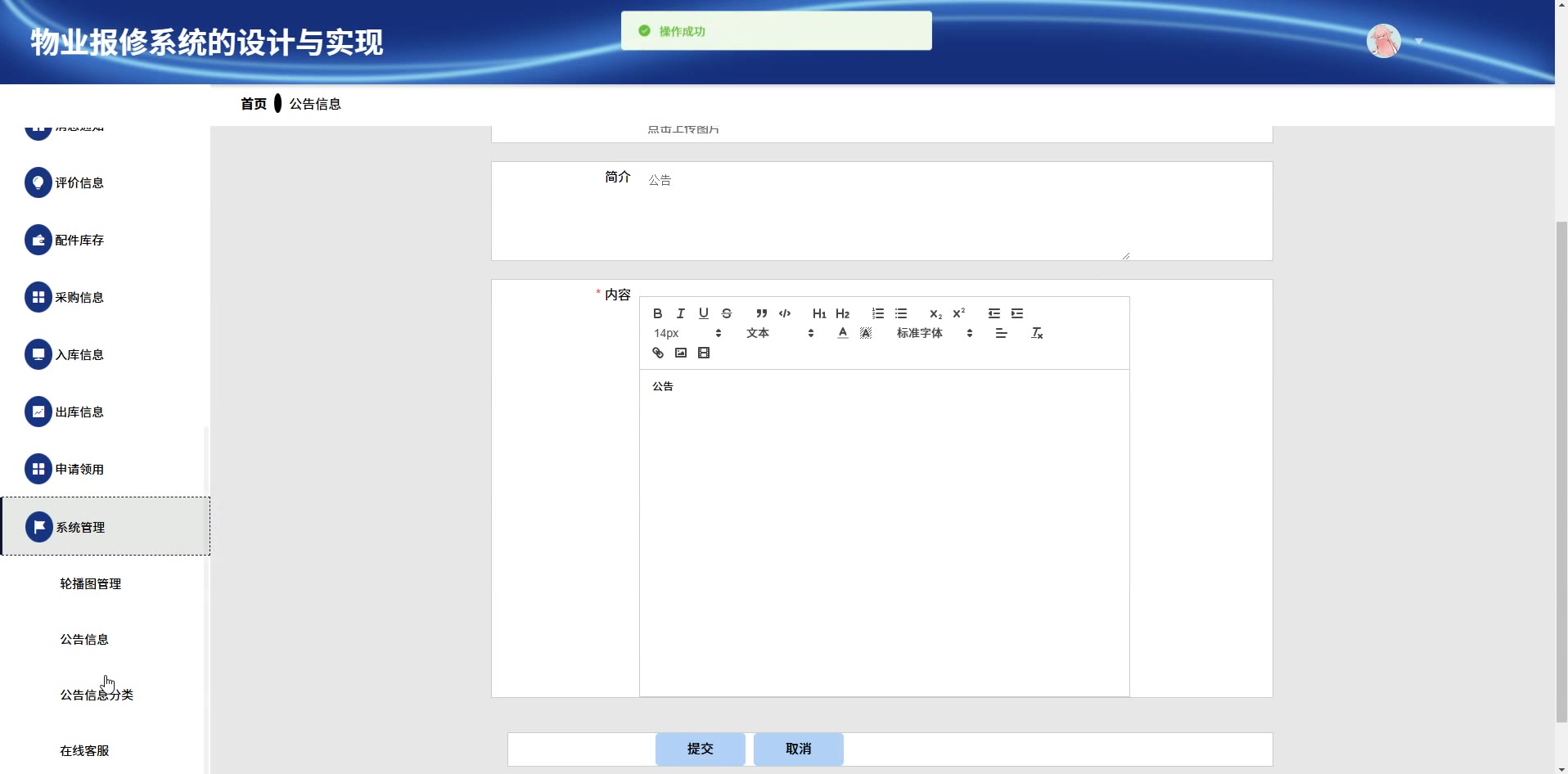Click the 公告信息 breadcrumb item
Viewport: 1568px width, 774px height.
[315, 104]
